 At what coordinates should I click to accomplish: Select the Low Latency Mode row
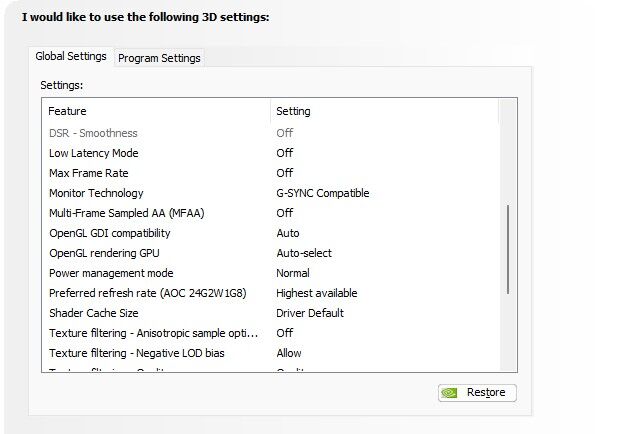271,153
